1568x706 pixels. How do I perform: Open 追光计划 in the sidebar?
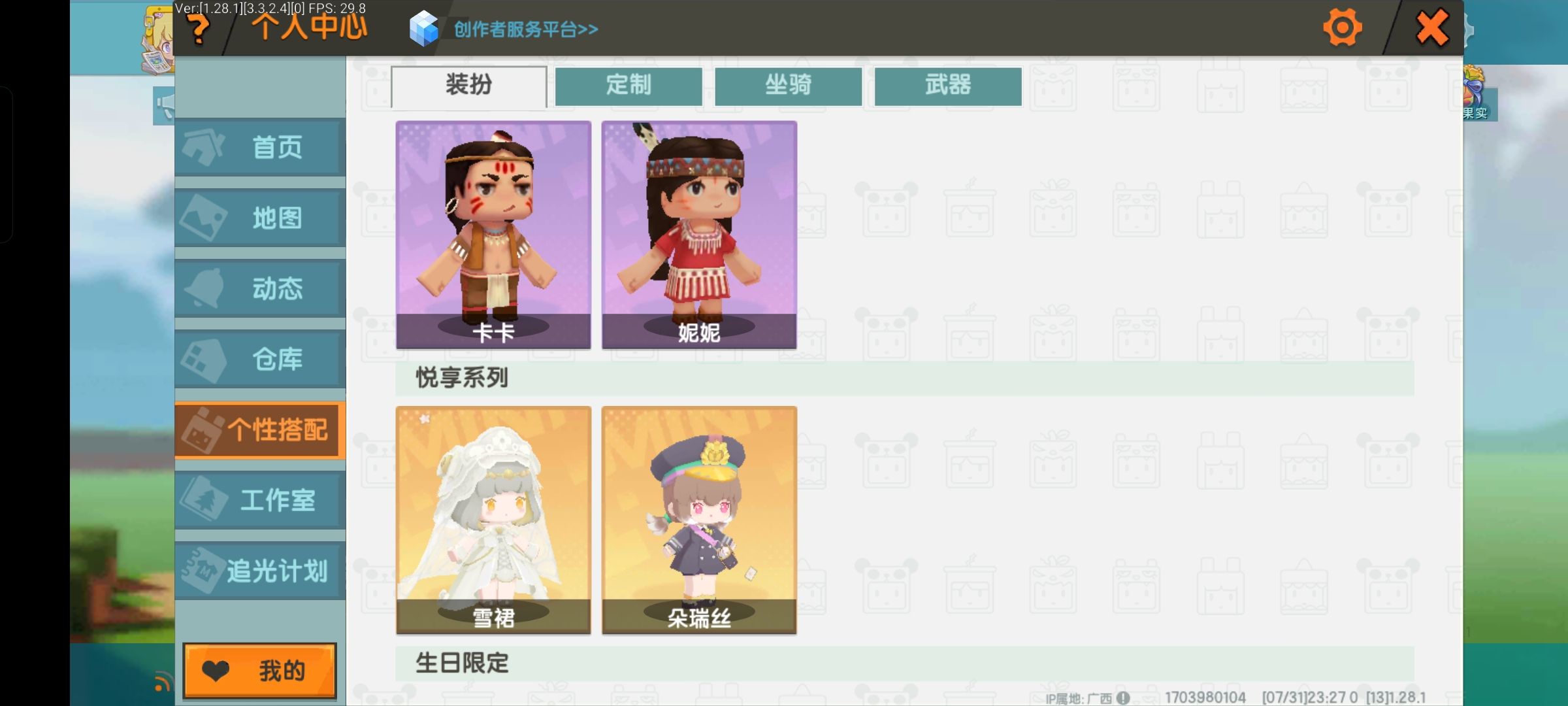260,571
